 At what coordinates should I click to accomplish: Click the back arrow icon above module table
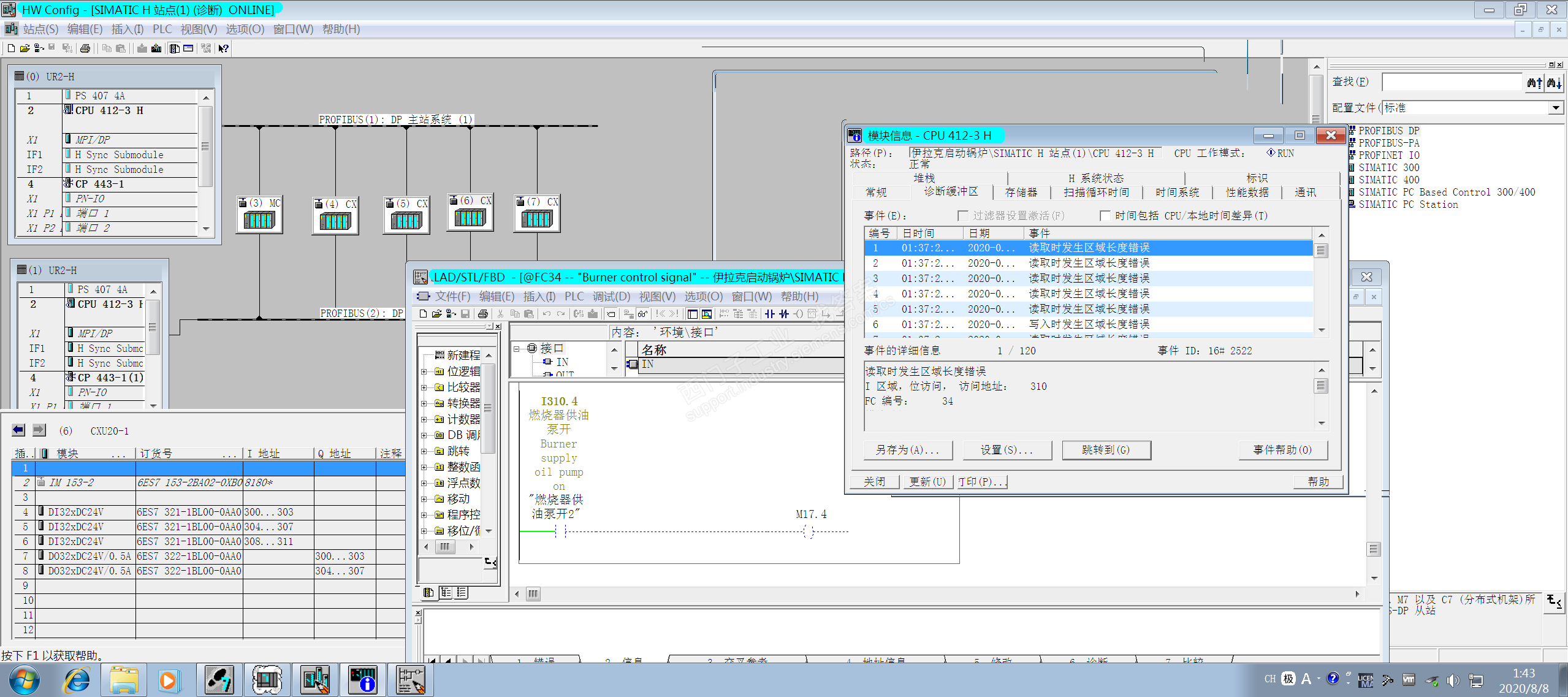coord(18,430)
